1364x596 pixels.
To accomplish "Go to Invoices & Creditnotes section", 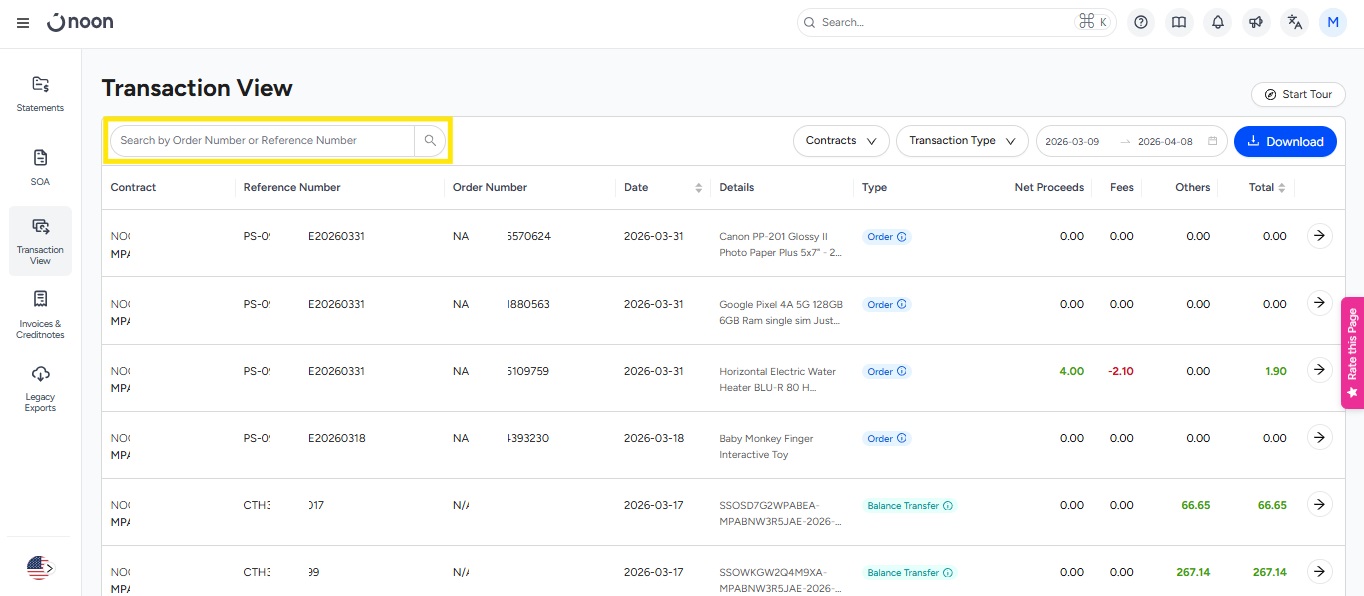I will click(x=40, y=314).
